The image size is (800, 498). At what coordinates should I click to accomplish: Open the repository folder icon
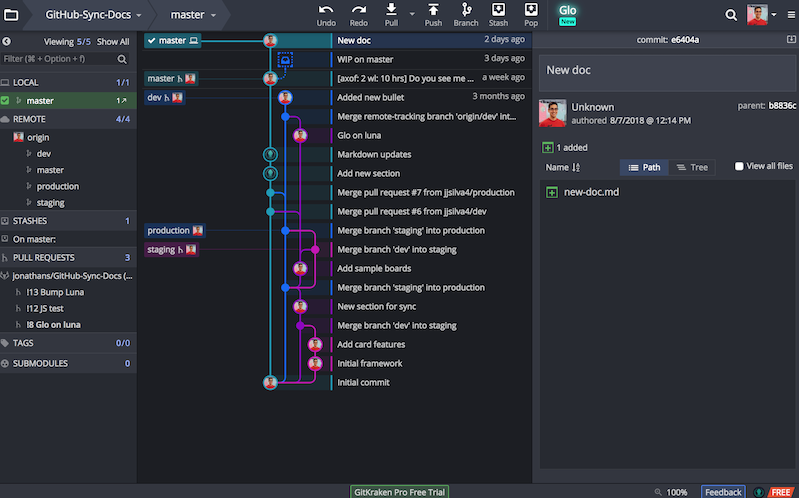(11, 15)
